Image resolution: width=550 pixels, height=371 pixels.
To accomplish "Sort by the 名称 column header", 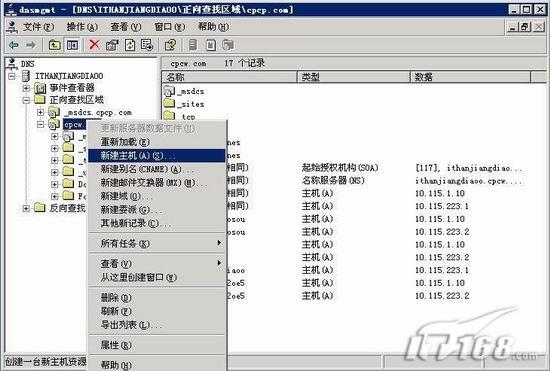I will click(x=229, y=77).
